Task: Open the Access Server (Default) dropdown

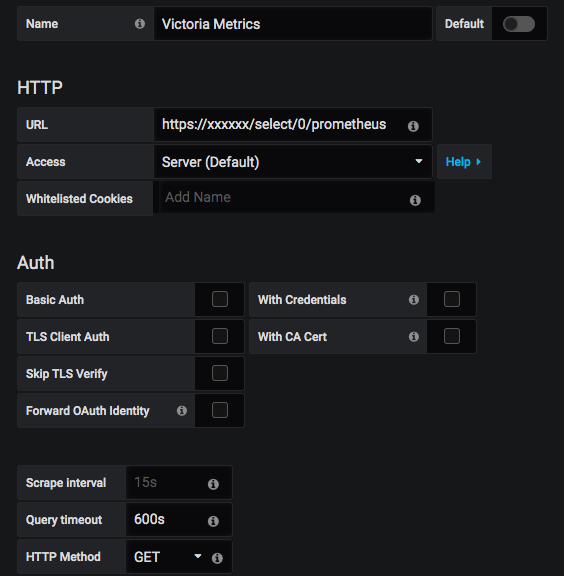Action: 293,162
